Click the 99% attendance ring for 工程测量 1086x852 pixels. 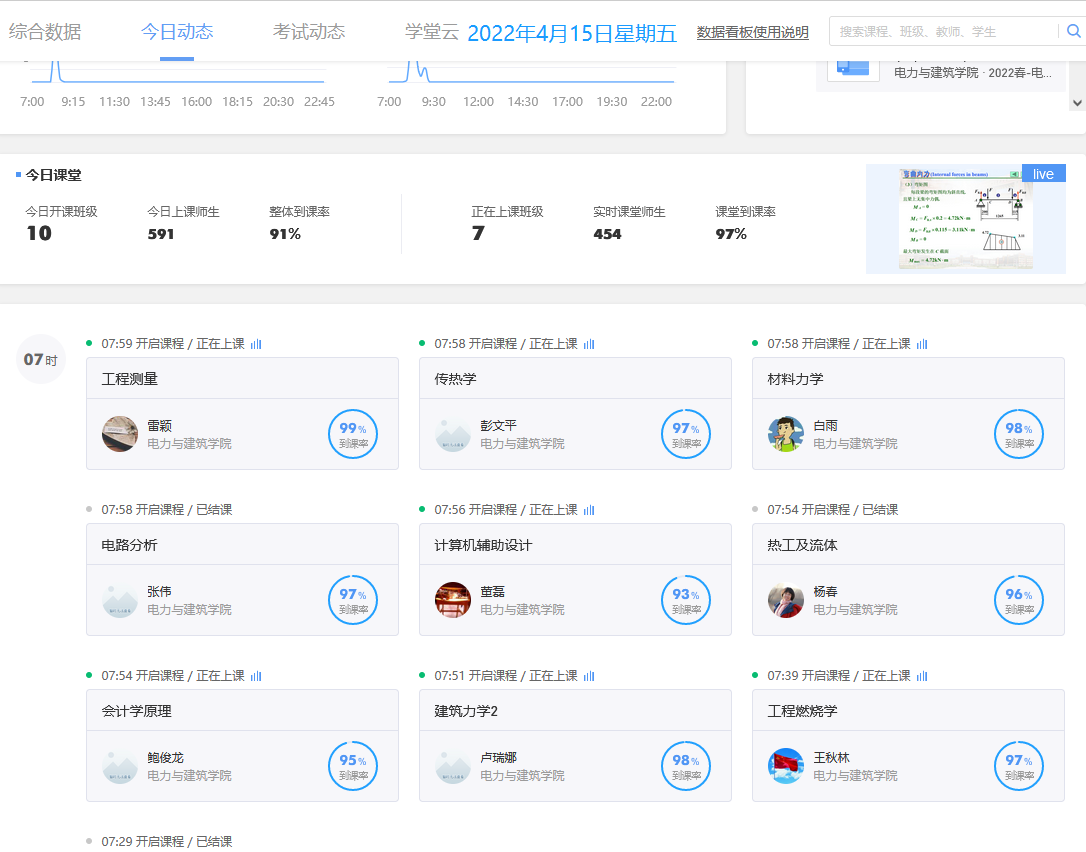pos(353,434)
